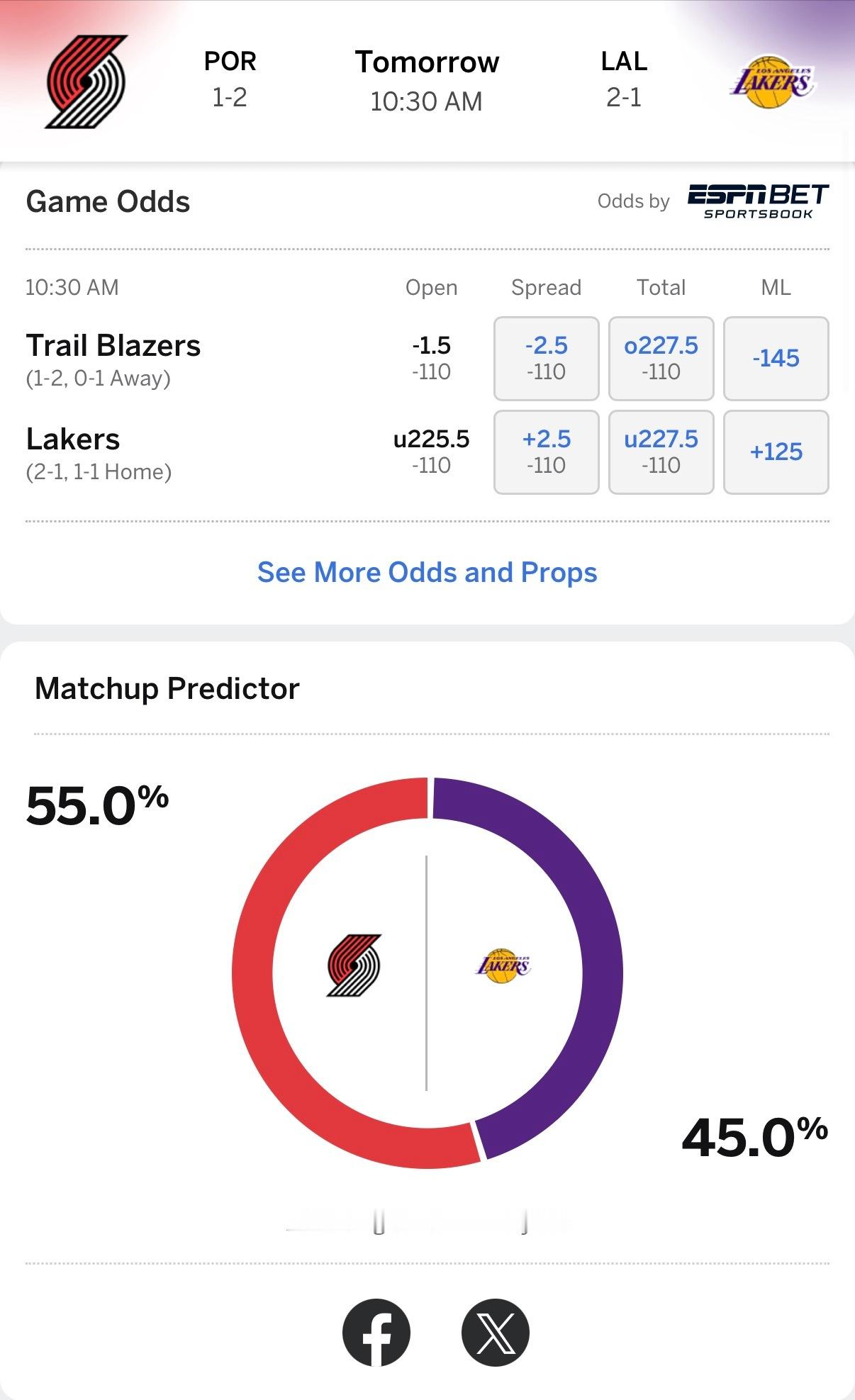Screen dimensions: 855x1400
Task: Click the Lakers logo in header
Action: tap(771, 82)
